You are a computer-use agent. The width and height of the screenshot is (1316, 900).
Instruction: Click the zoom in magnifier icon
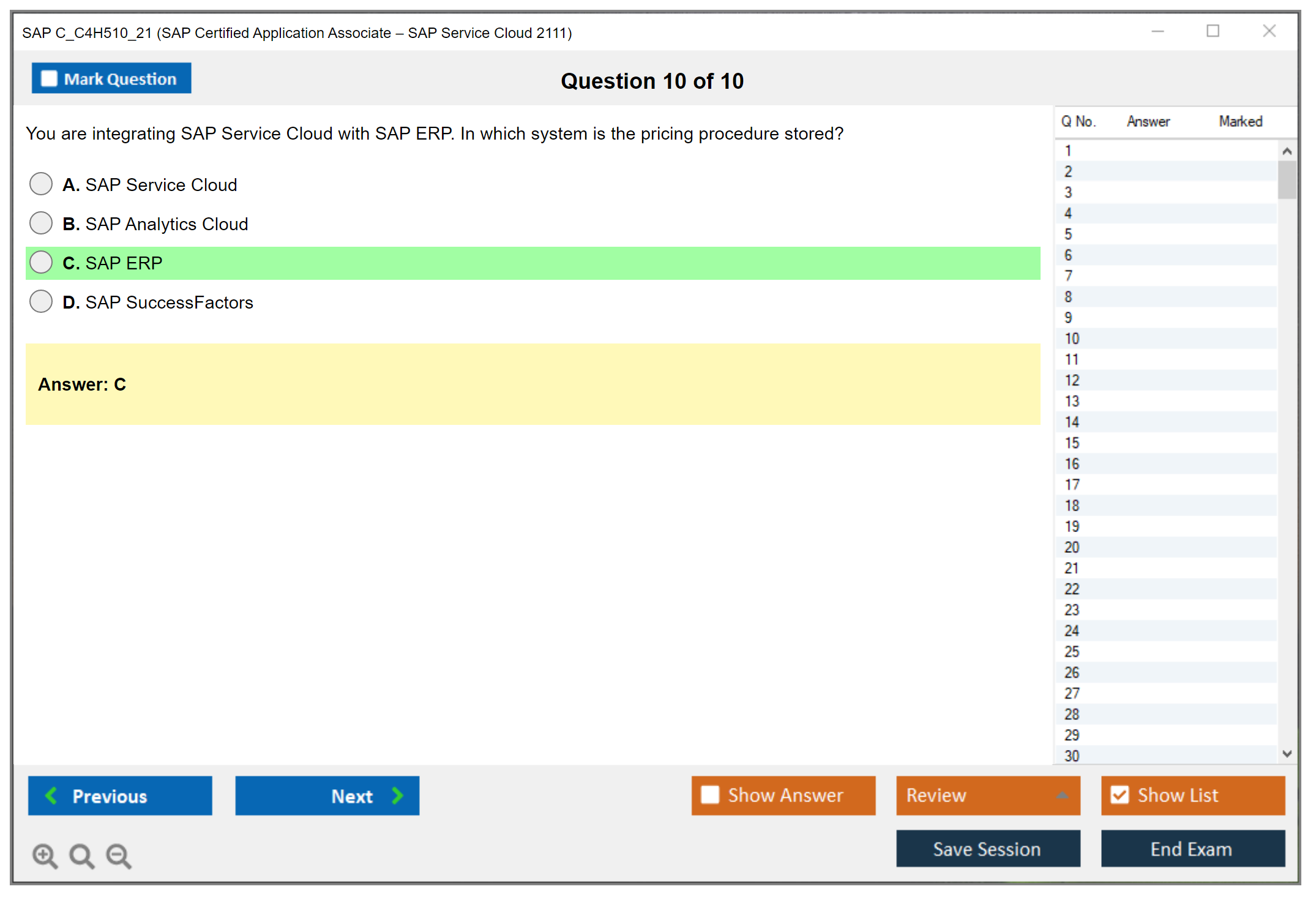click(x=45, y=855)
